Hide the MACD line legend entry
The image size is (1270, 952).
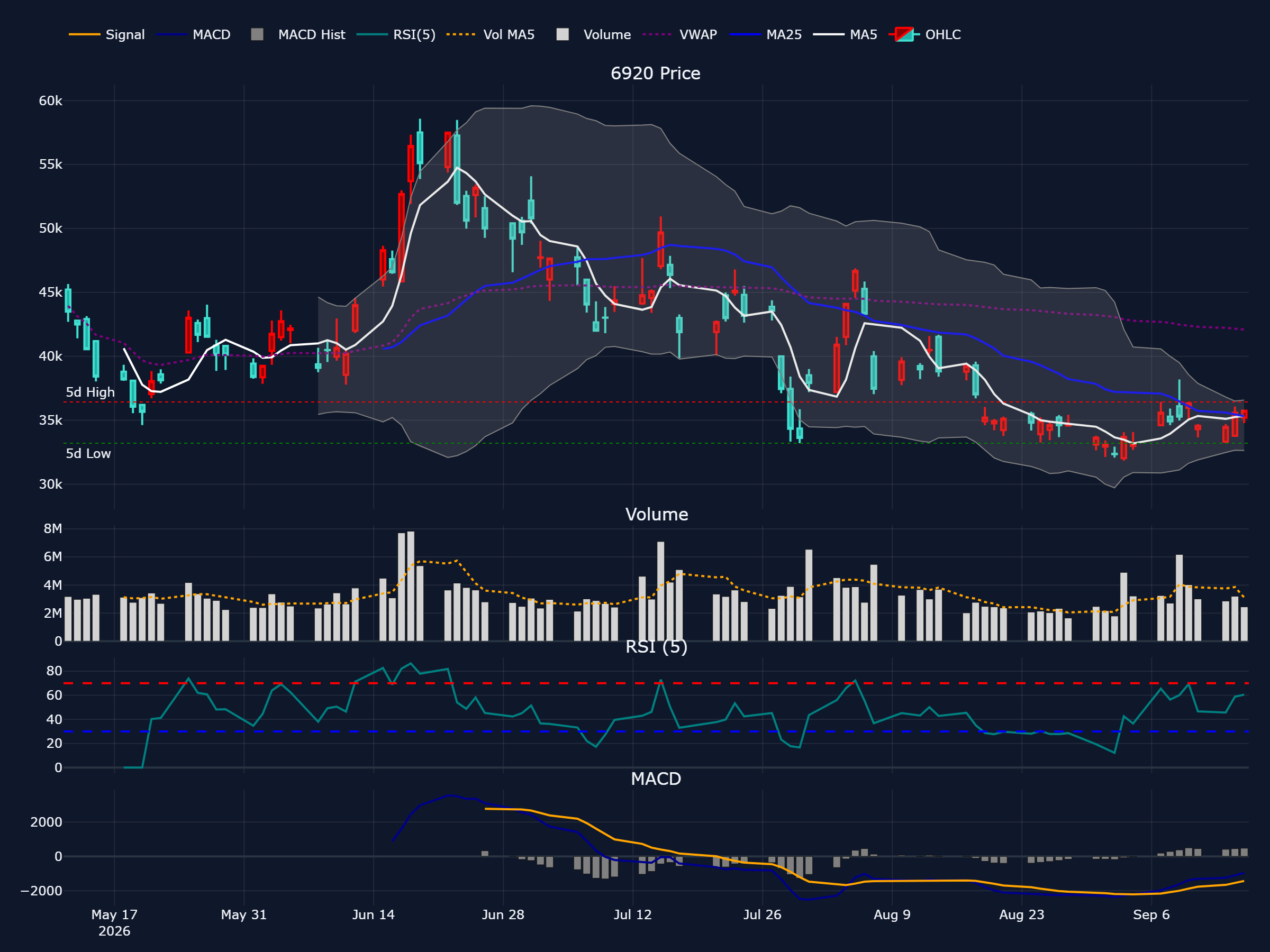pos(193,34)
